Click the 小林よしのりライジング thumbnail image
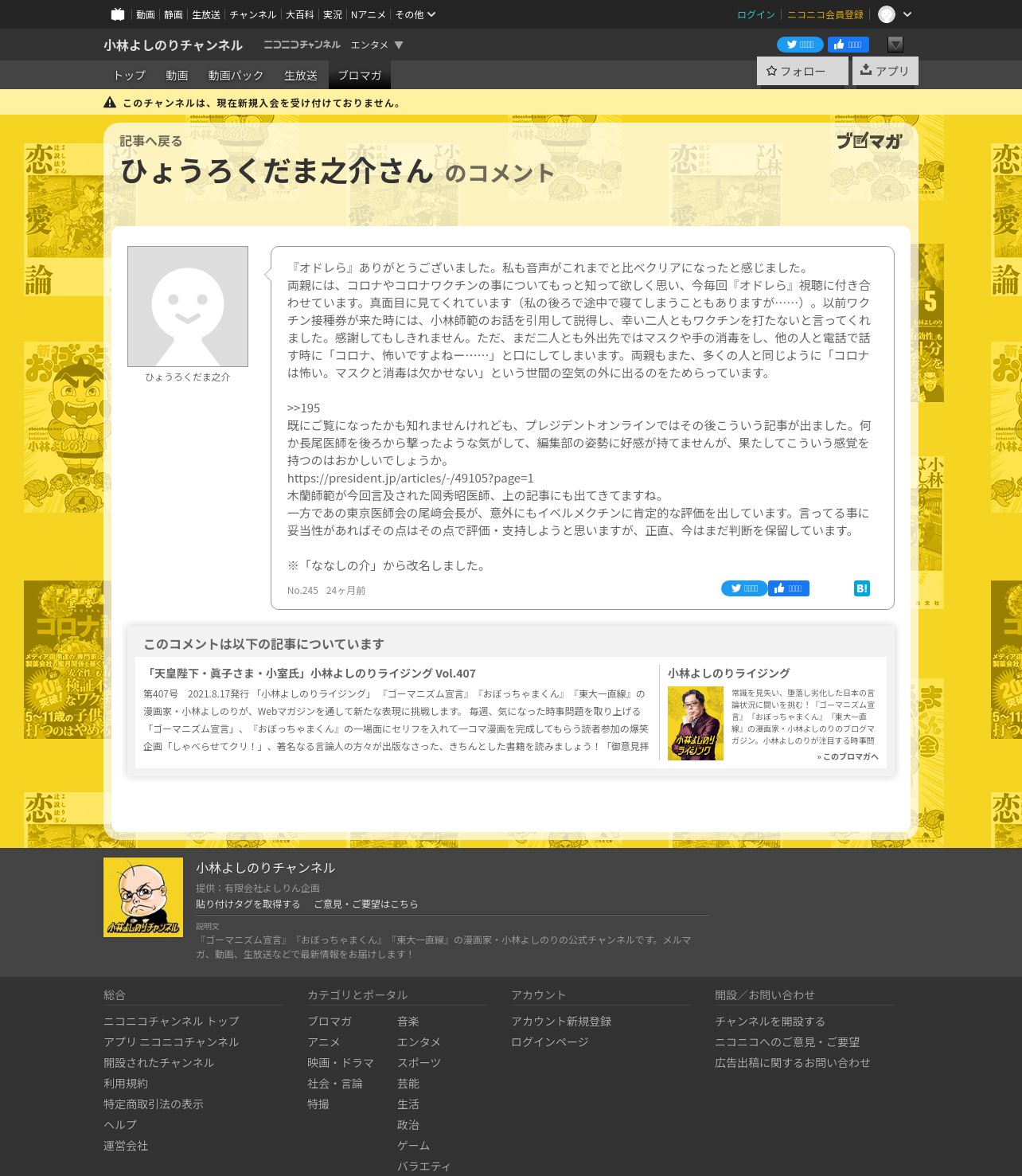The image size is (1022, 1176). pyautogui.click(x=696, y=723)
